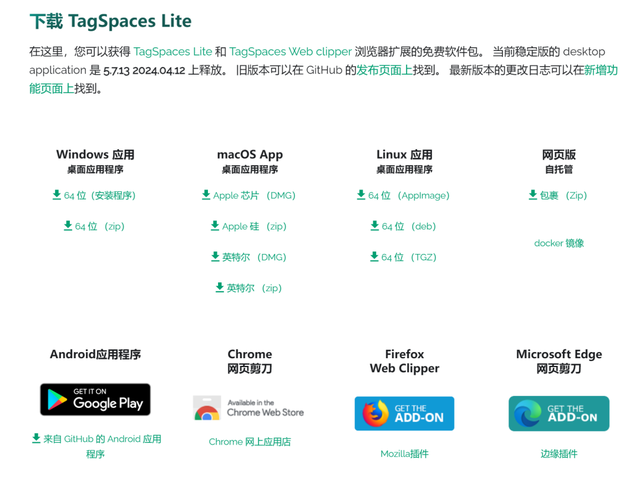
Task: Click the macOS App column heading
Action: (x=250, y=155)
